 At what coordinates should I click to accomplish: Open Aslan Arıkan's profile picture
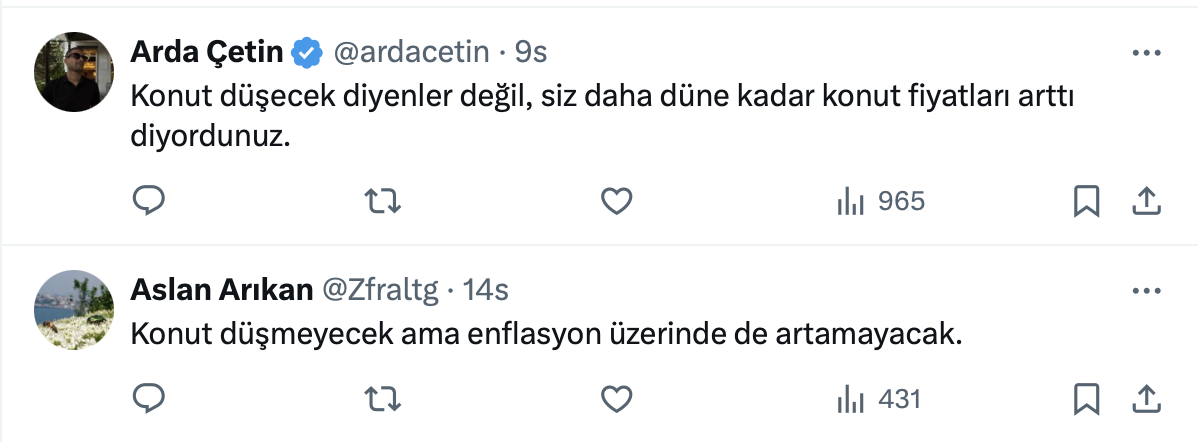[73, 309]
